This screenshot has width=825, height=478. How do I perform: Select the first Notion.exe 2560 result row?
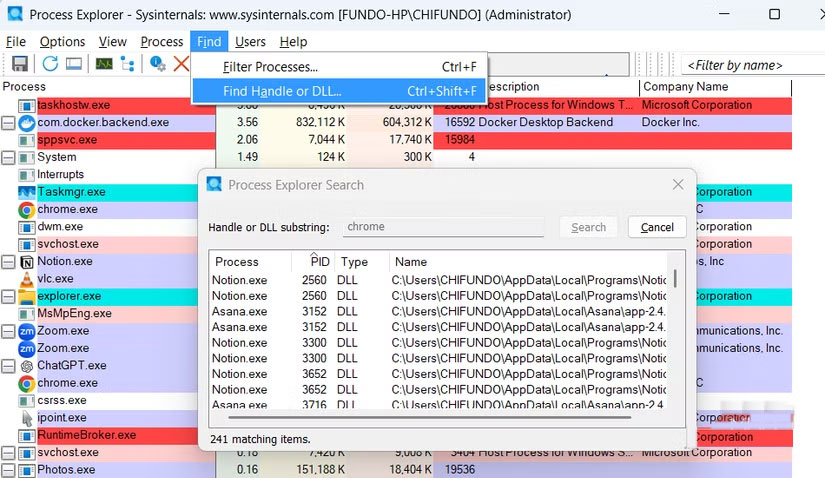[439, 280]
